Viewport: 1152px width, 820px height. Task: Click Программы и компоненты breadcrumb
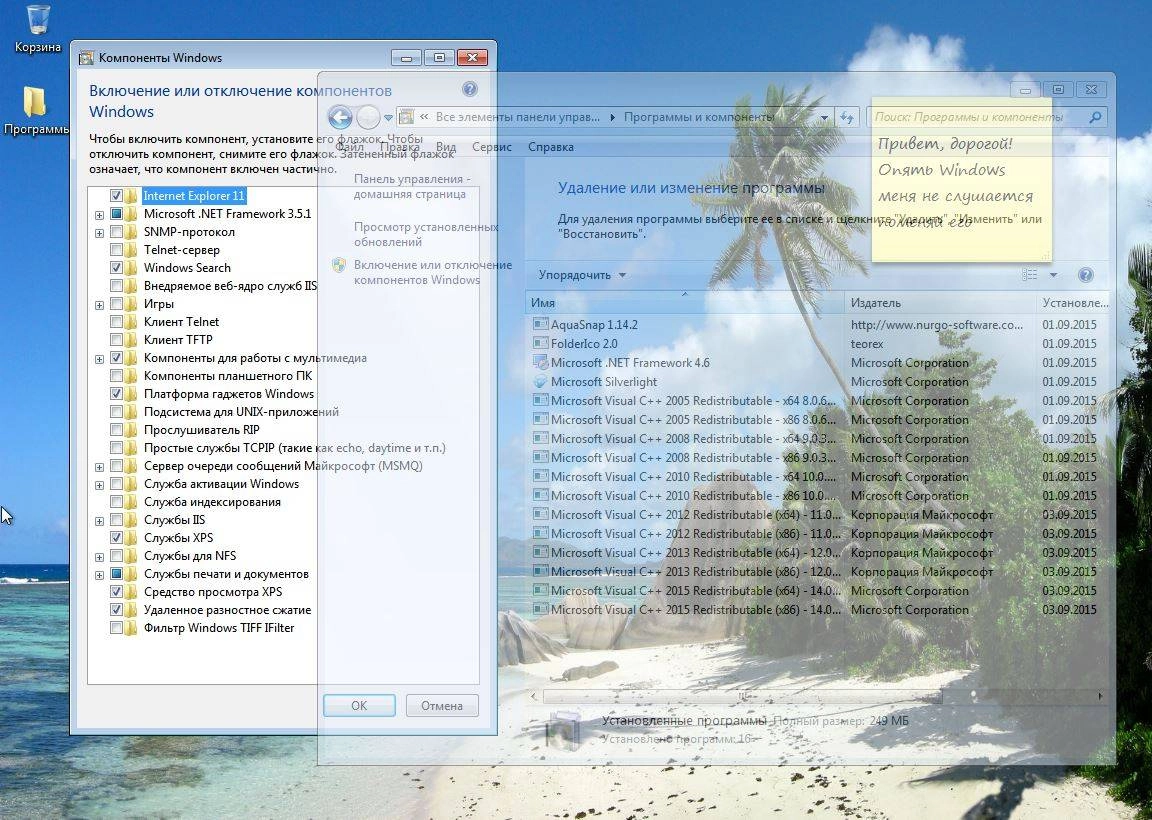[x=699, y=117]
